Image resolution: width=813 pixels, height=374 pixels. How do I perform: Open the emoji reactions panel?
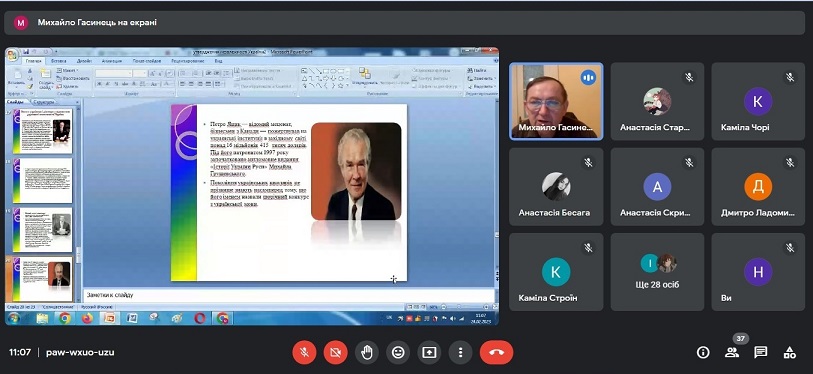point(398,353)
